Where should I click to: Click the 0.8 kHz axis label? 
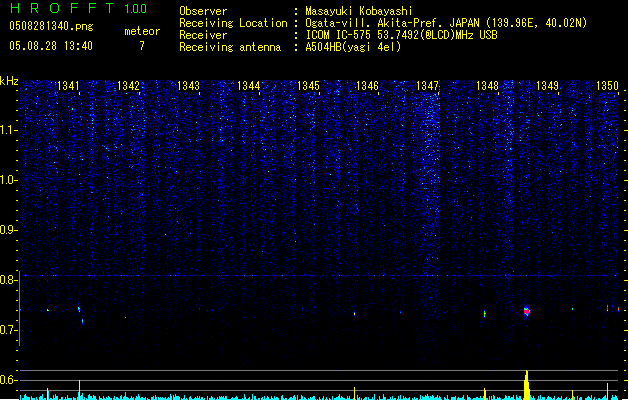(x=9, y=280)
